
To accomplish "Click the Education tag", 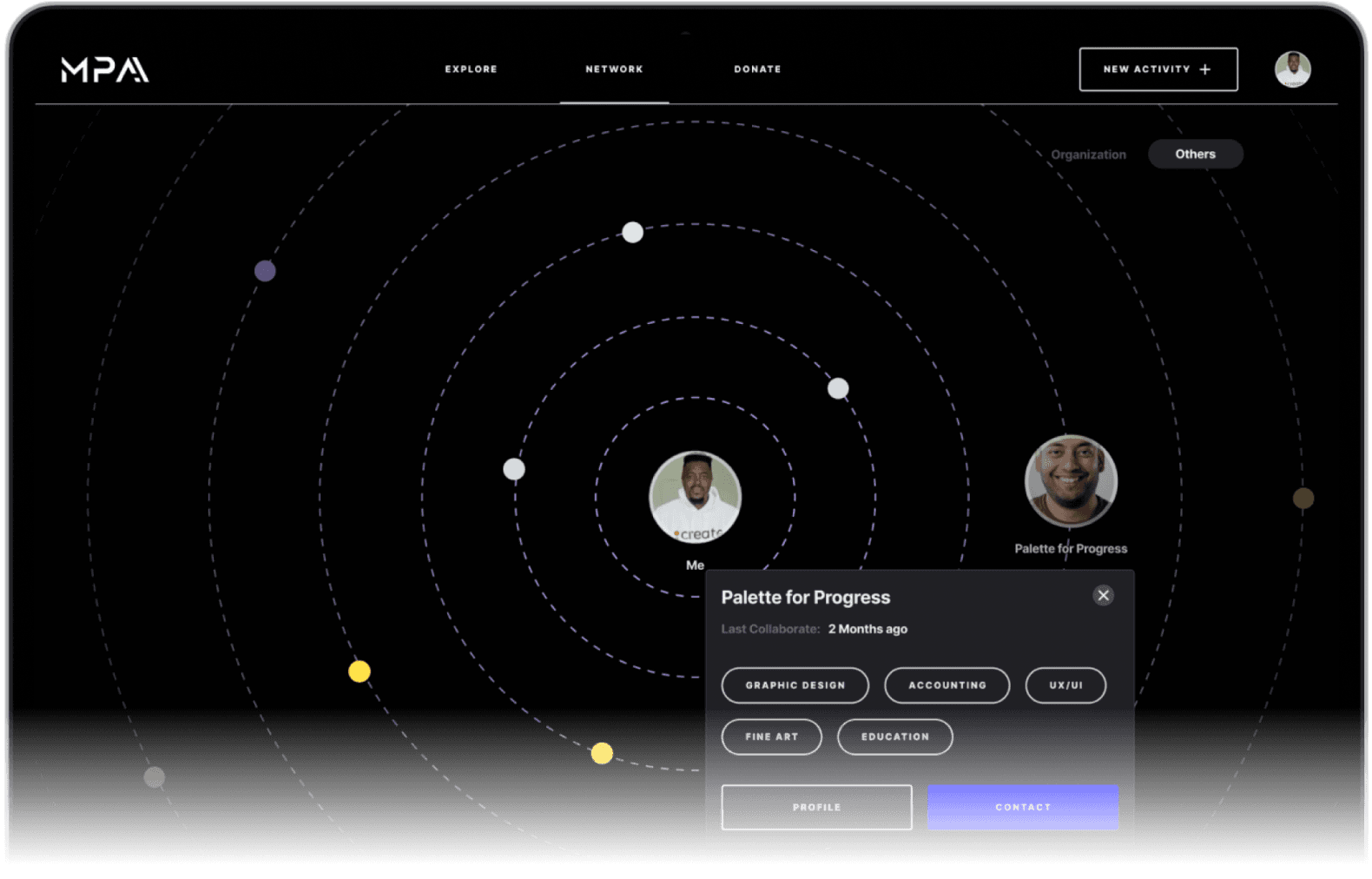I will tap(895, 737).
